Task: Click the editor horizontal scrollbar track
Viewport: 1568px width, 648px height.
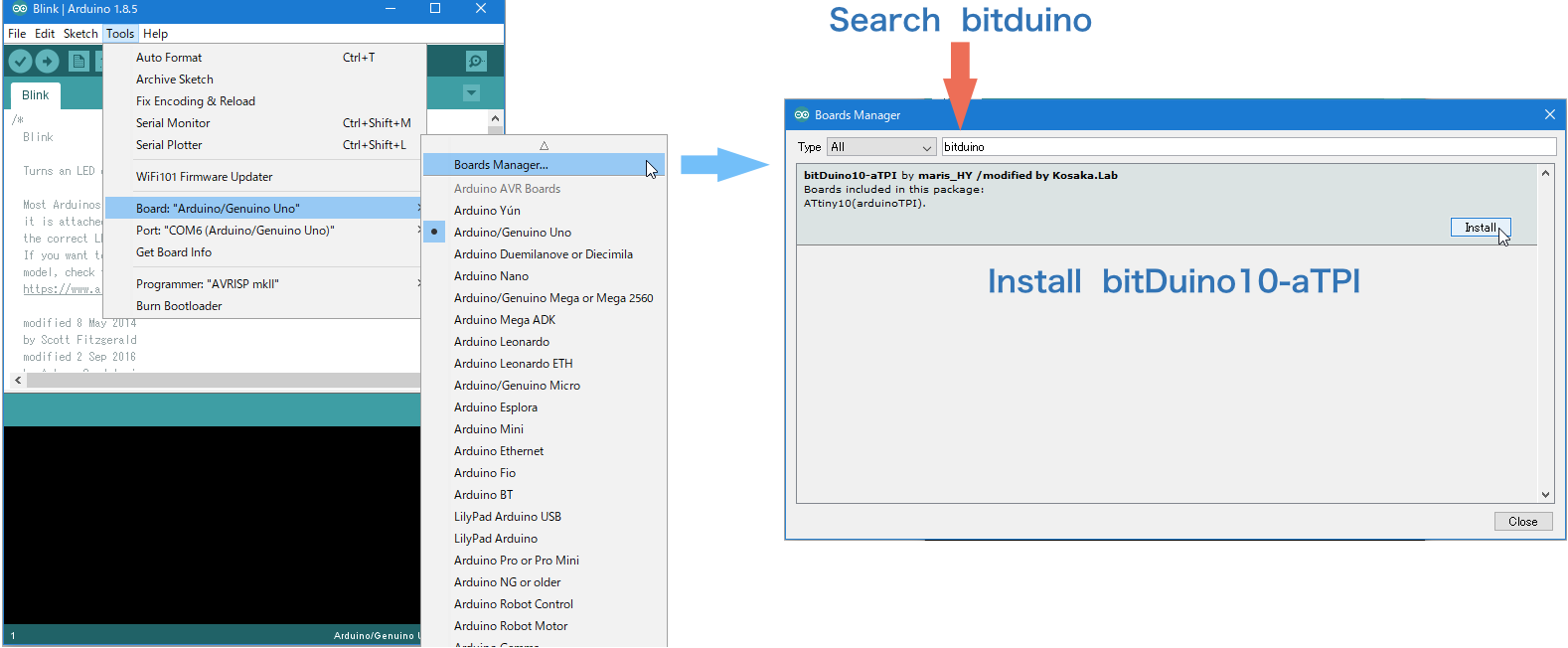Action: 224,380
